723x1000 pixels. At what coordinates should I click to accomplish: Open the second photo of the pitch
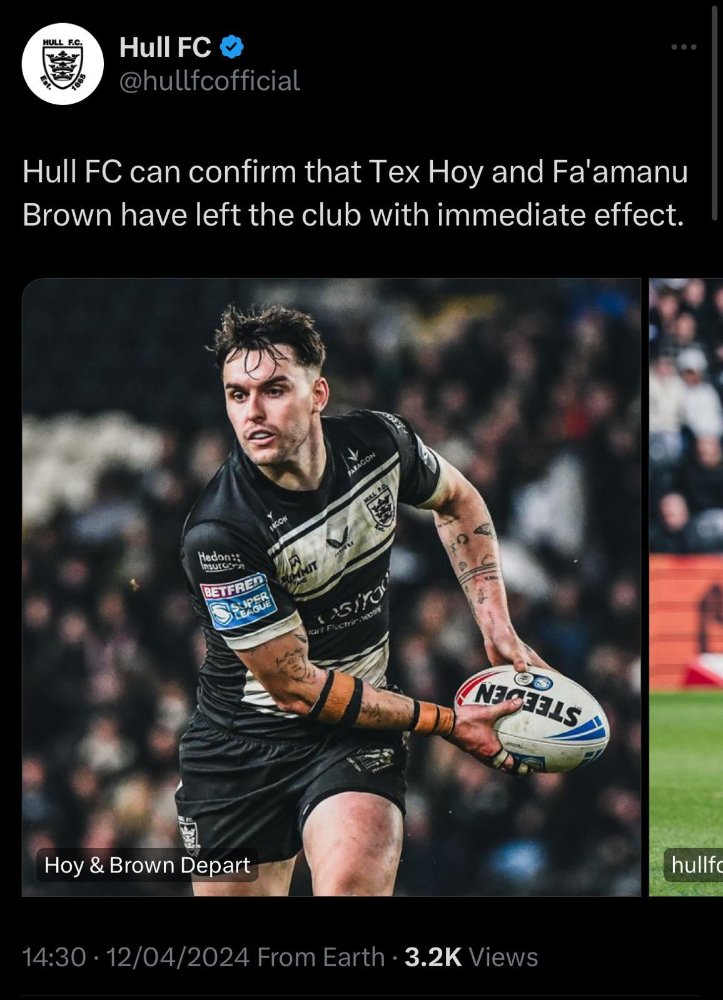pos(686,587)
